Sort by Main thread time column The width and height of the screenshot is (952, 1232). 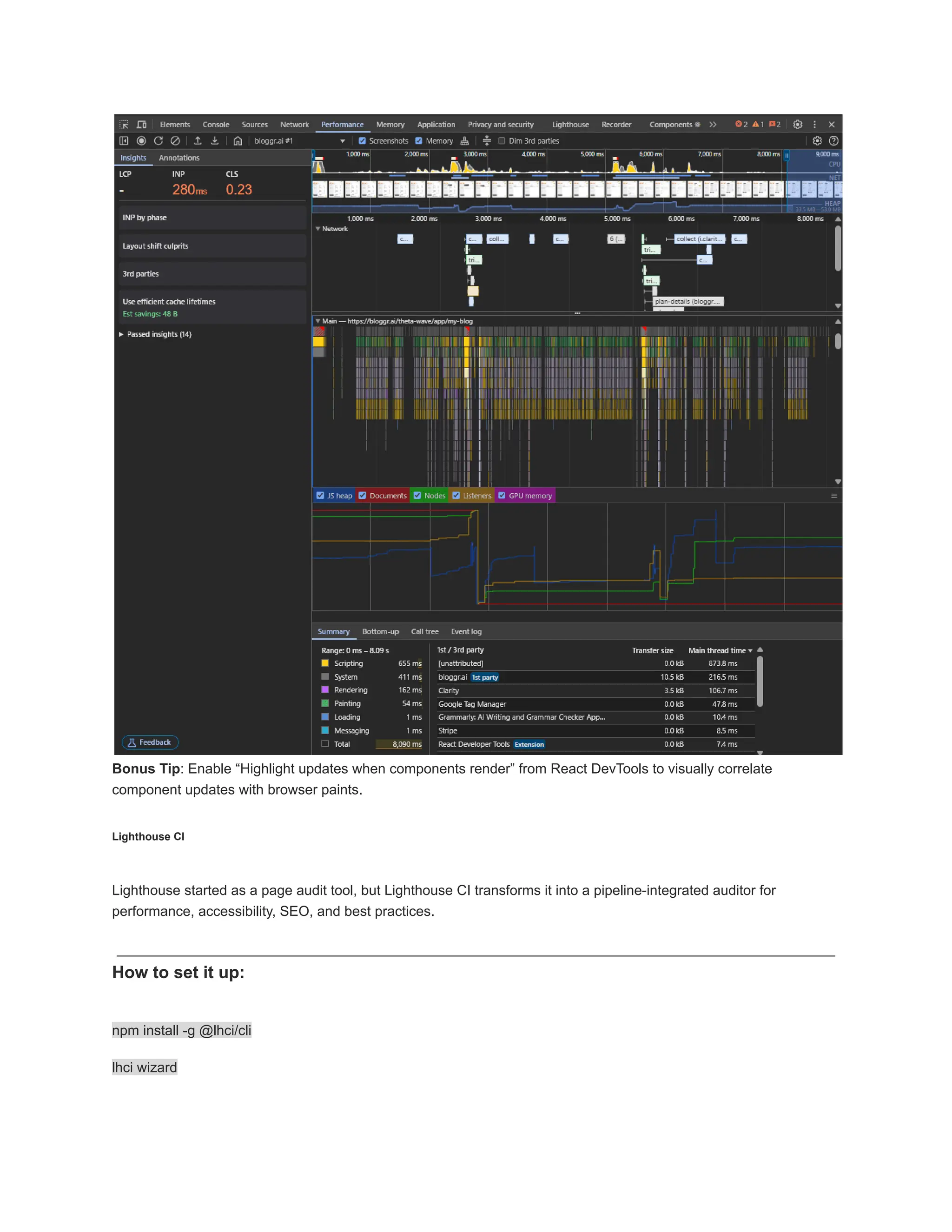coord(720,650)
